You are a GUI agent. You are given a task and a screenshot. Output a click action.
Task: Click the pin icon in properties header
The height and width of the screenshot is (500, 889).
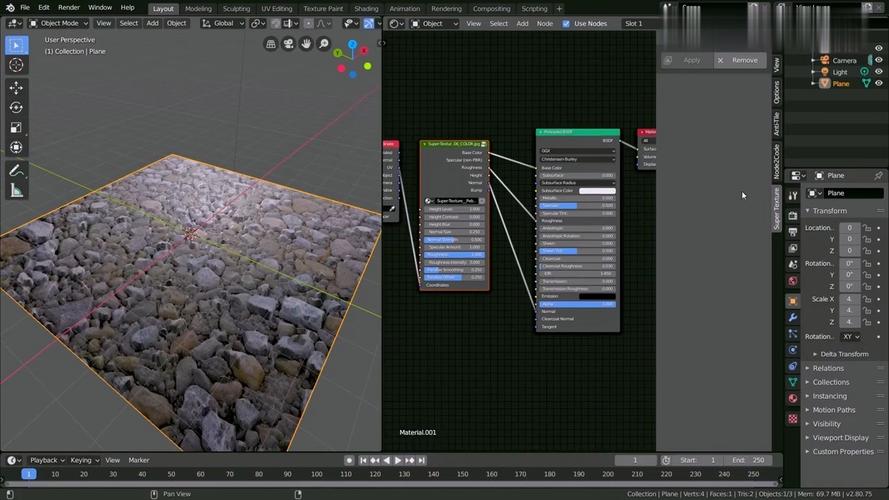(878, 176)
